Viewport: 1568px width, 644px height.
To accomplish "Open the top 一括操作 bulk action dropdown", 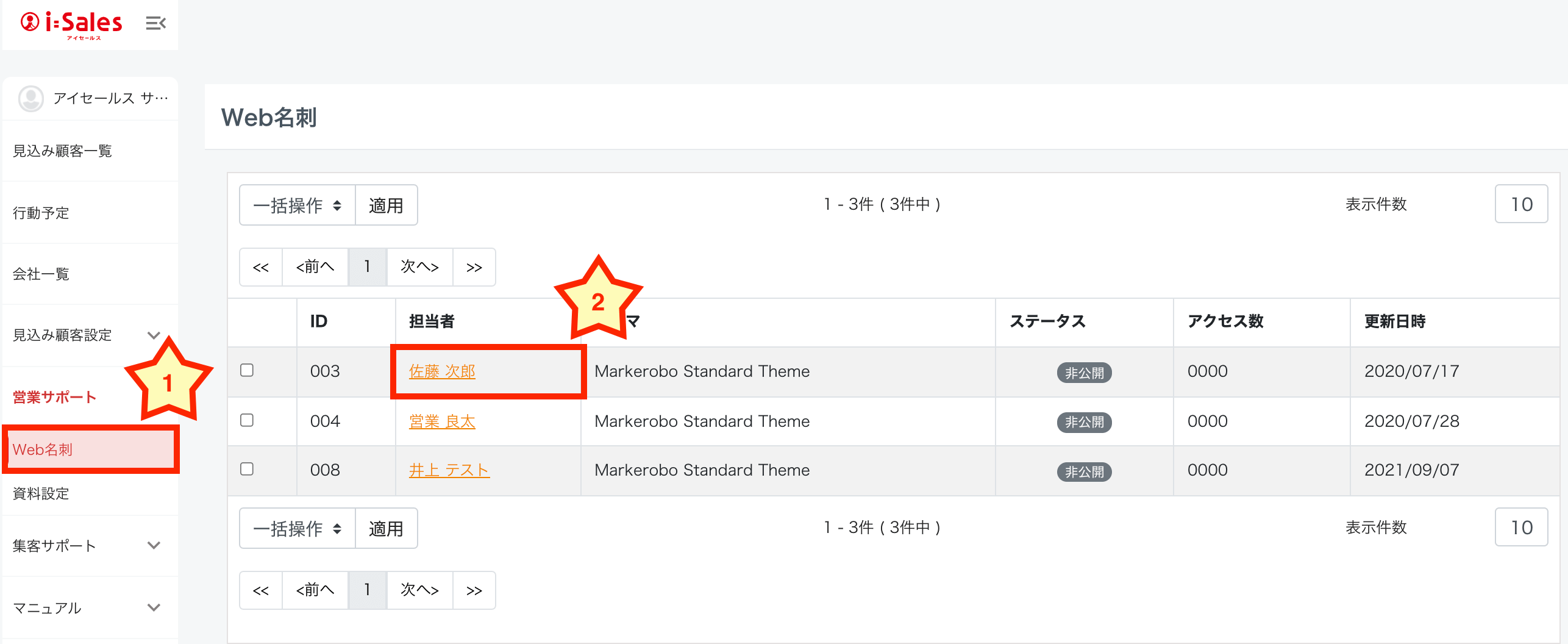I will 298,206.
